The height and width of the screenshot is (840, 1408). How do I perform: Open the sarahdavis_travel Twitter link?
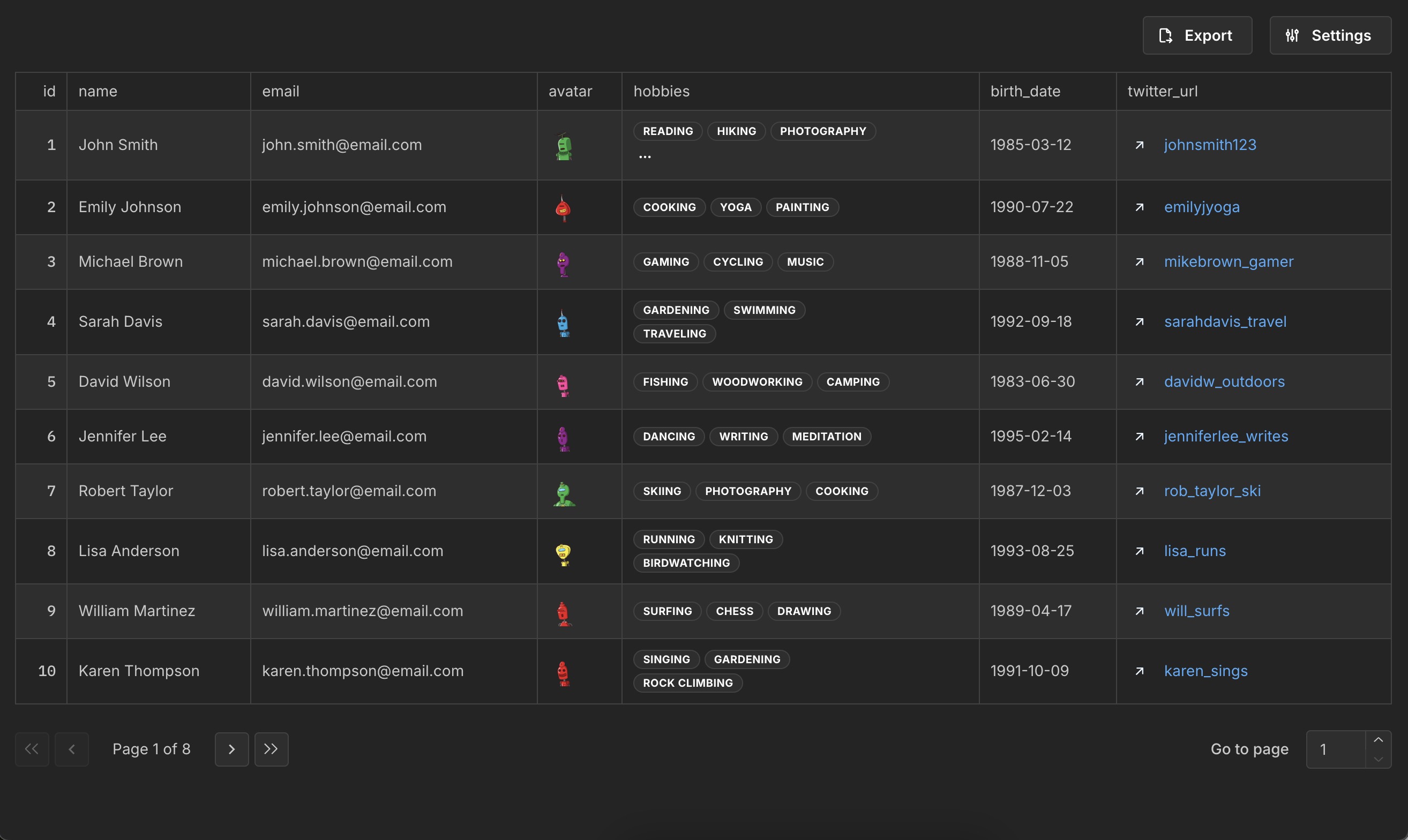(1225, 322)
